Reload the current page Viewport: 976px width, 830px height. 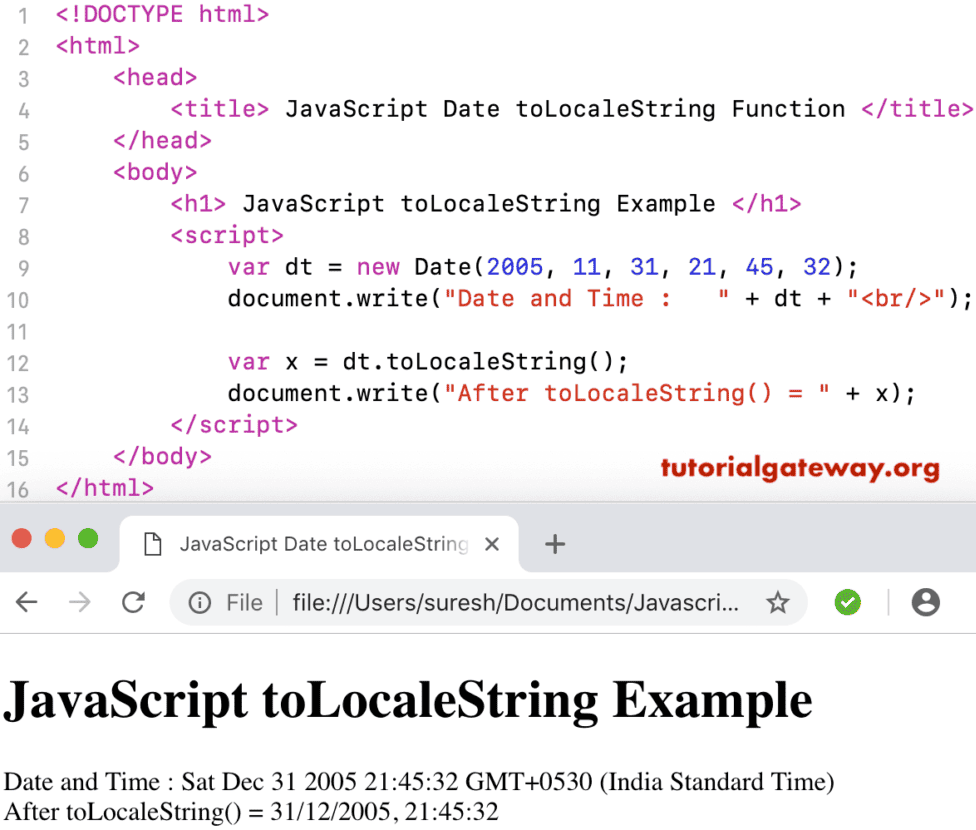(x=134, y=602)
